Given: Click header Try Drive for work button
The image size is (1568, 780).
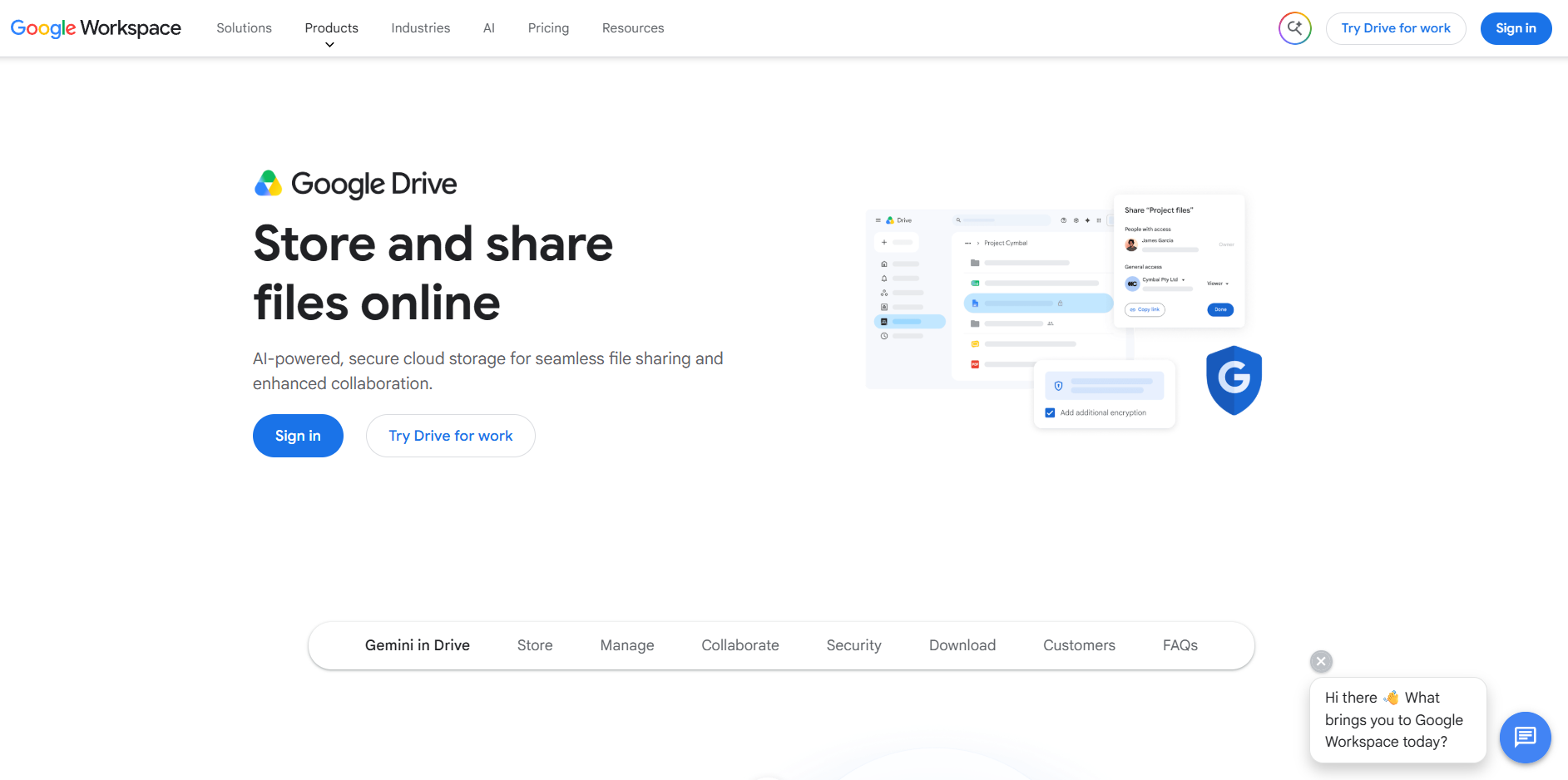Looking at the screenshot, I should tap(1396, 28).
